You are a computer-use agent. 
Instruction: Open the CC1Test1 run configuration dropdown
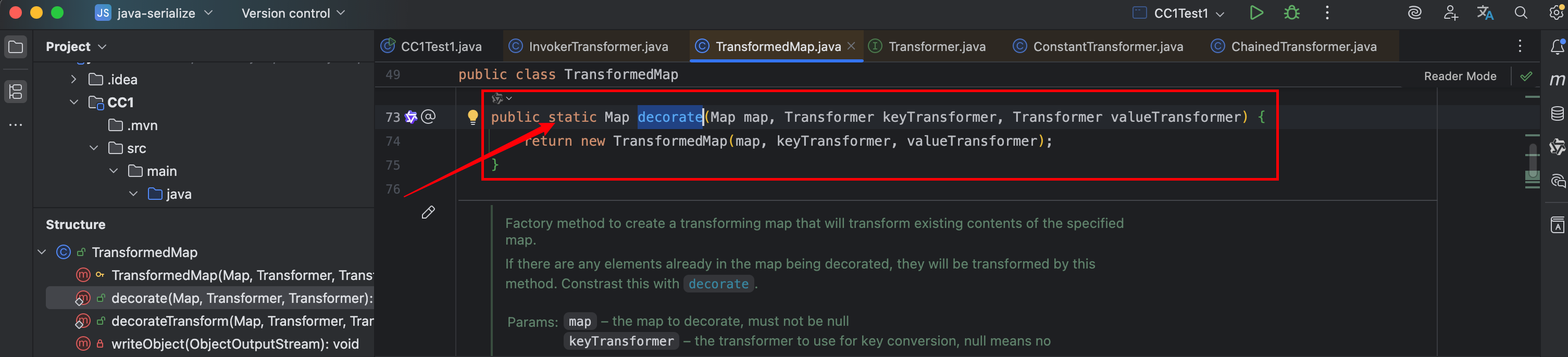tap(1180, 14)
